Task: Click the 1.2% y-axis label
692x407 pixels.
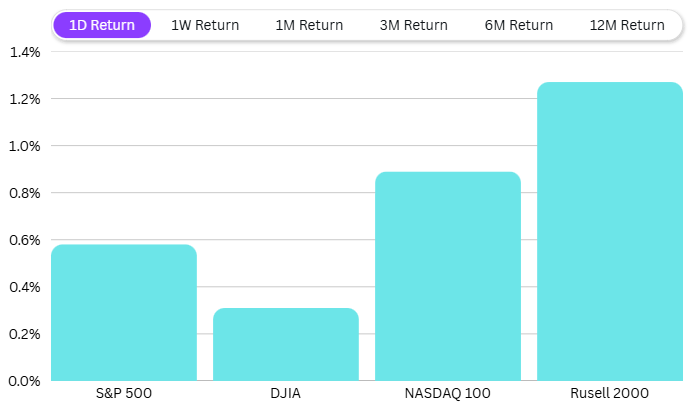Action: (x=24, y=99)
